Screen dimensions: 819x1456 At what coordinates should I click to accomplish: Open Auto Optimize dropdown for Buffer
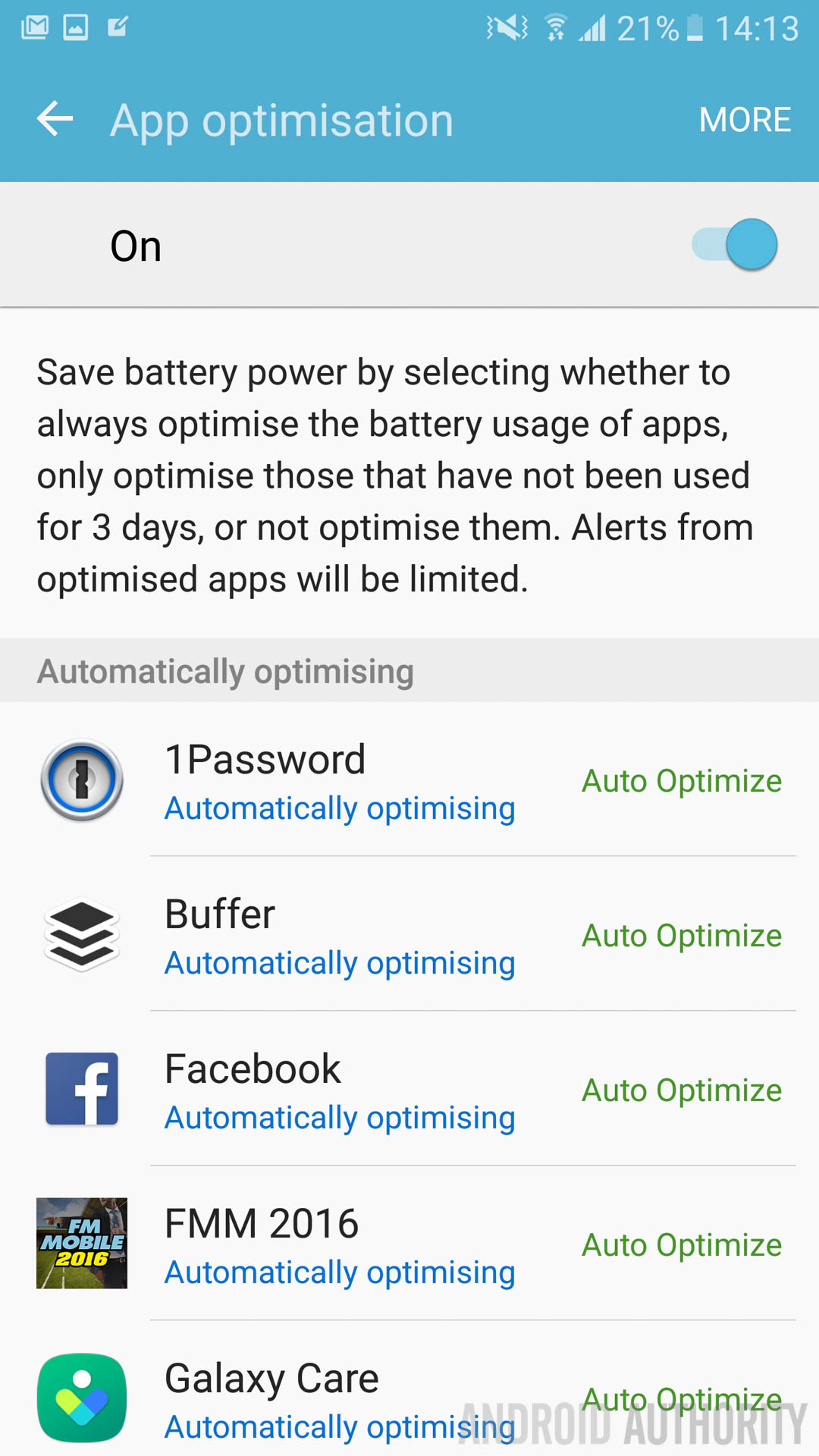(681, 936)
